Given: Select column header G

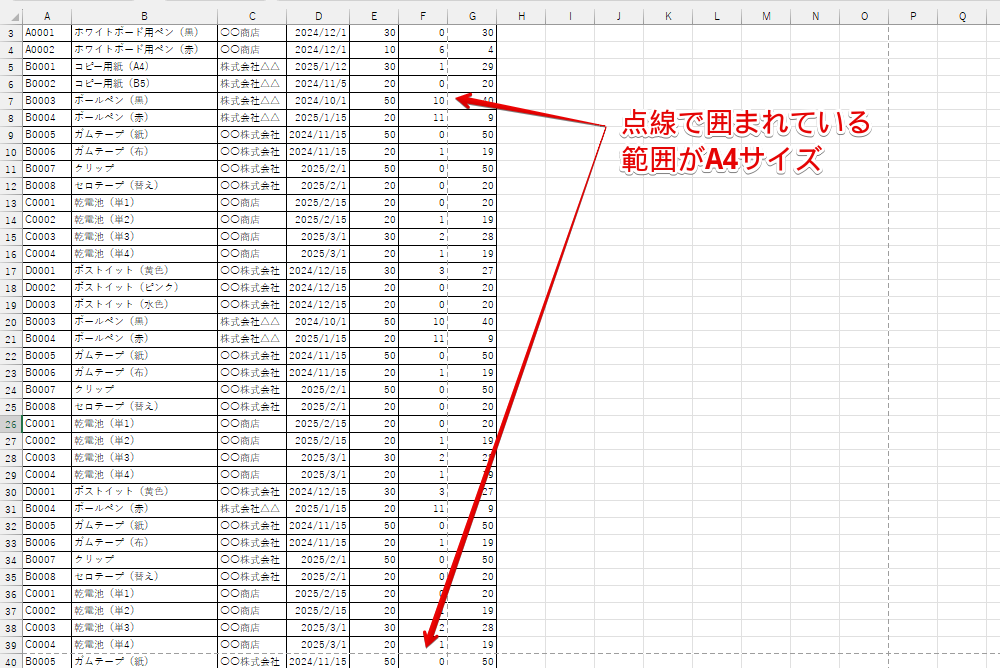Looking at the screenshot, I should tap(471, 16).
